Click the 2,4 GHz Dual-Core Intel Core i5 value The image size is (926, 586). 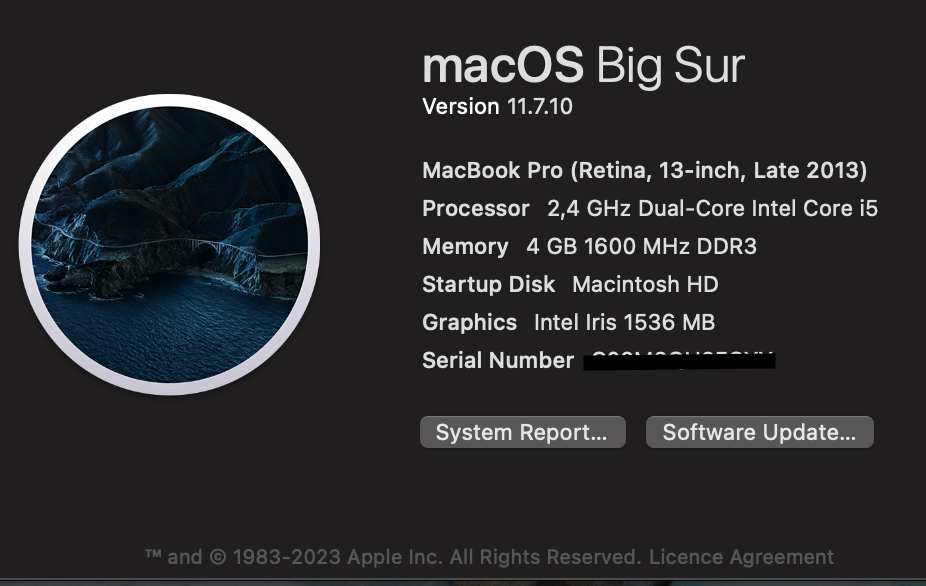click(712, 208)
